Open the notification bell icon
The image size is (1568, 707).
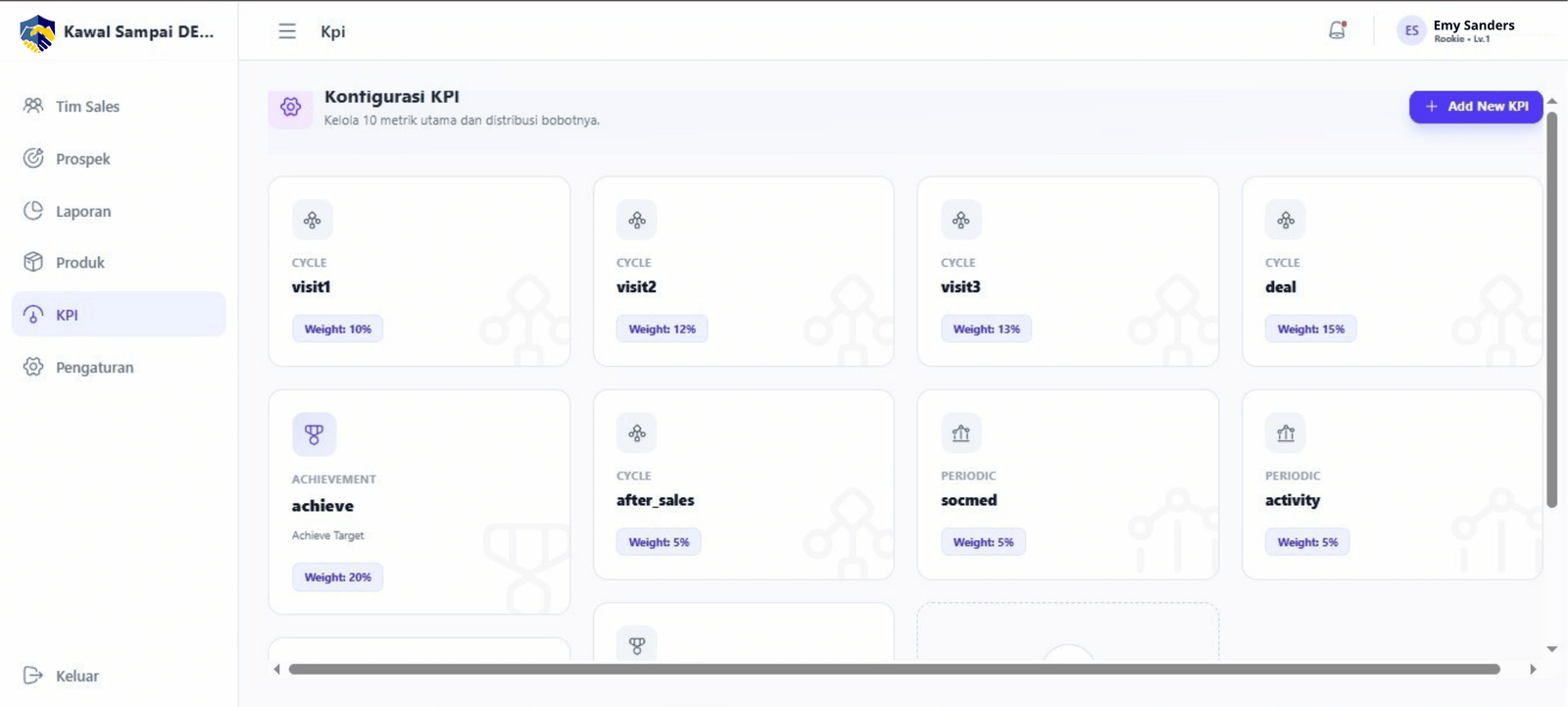pyautogui.click(x=1337, y=30)
